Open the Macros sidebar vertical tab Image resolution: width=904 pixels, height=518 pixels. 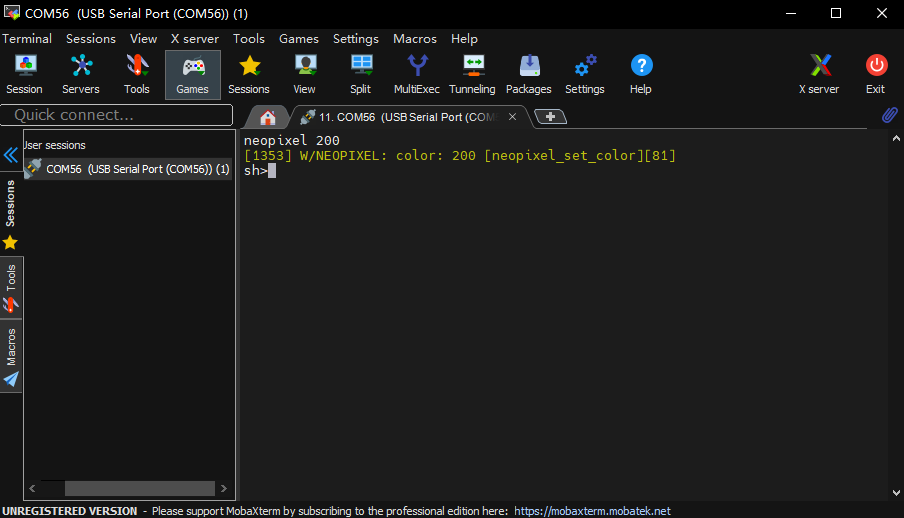tap(11, 355)
